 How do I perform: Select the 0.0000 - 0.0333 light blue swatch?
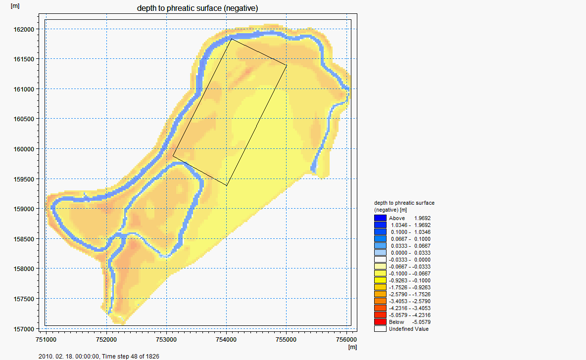[x=380, y=253]
